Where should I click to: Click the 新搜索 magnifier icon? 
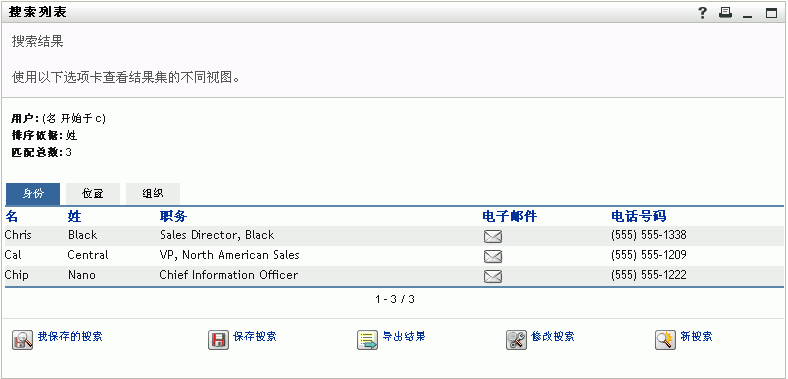[665, 340]
